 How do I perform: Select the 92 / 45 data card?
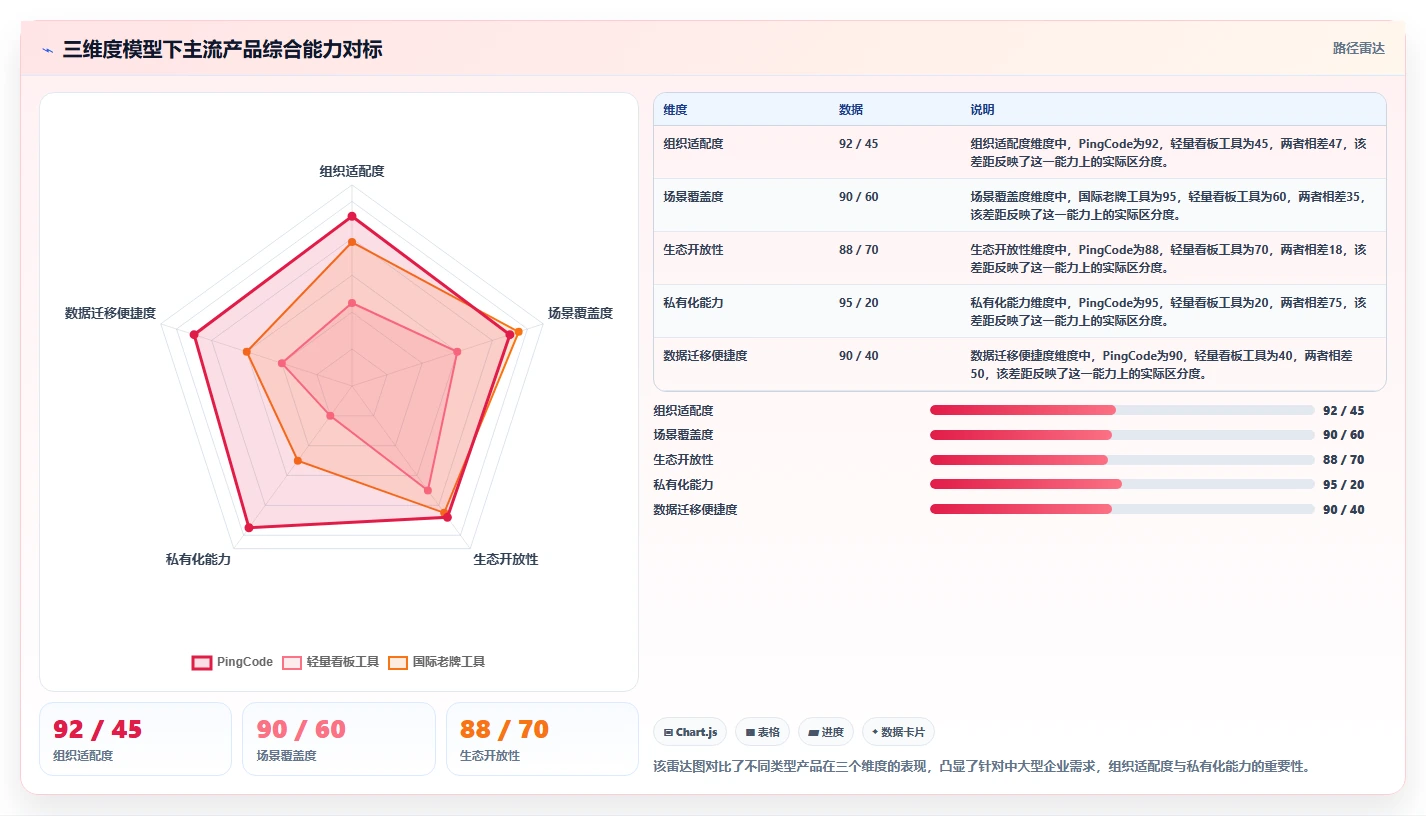coord(135,739)
